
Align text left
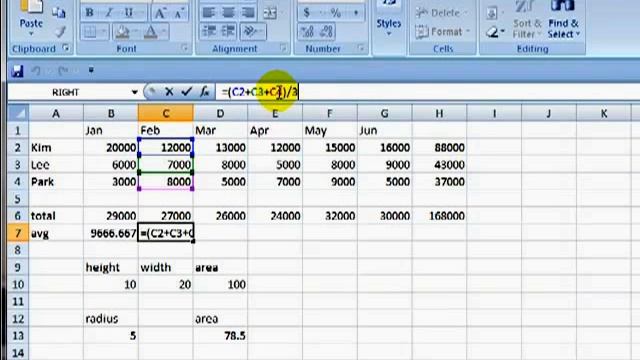pos(209,13)
